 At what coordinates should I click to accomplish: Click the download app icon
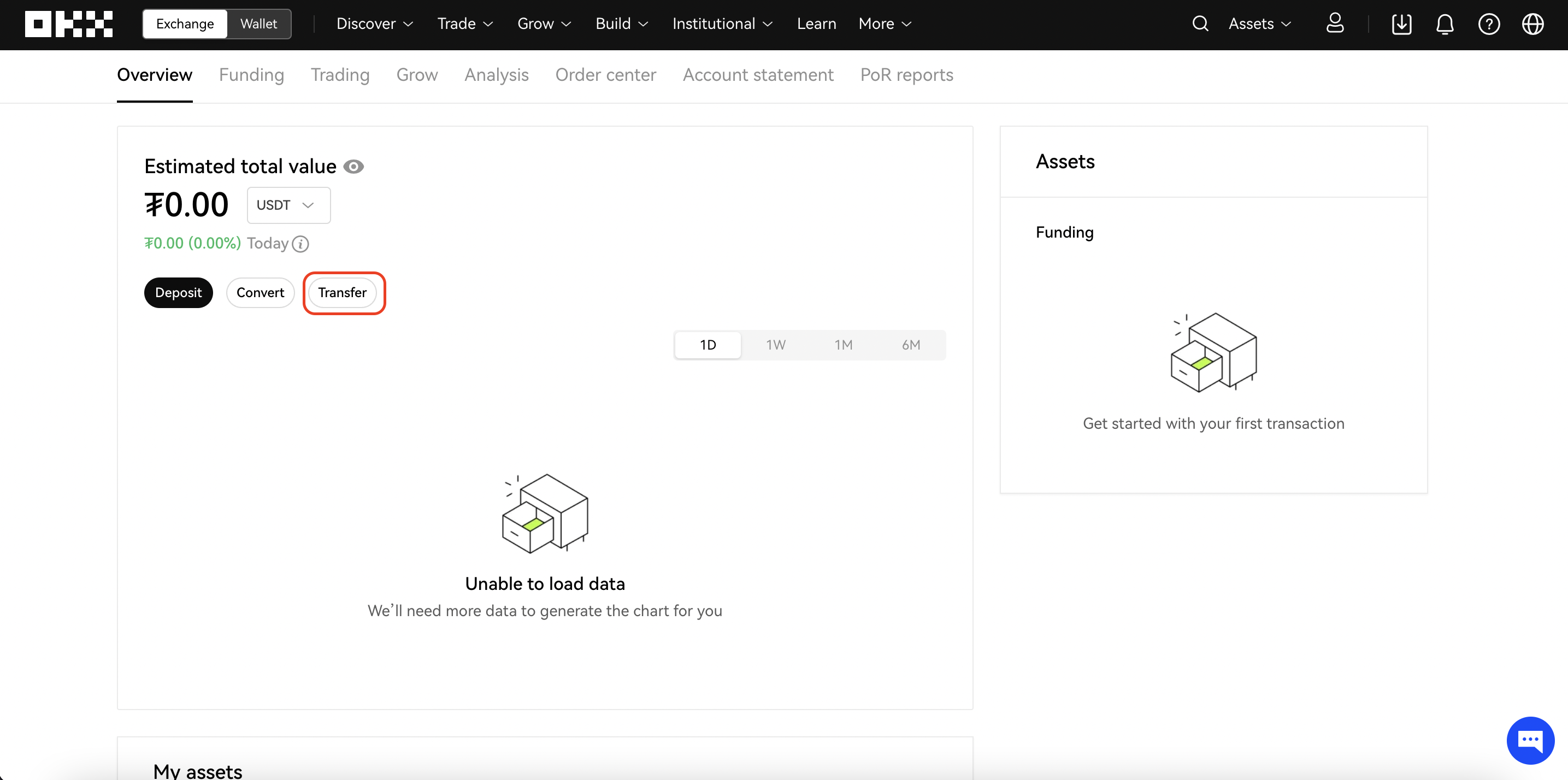[x=1401, y=23]
